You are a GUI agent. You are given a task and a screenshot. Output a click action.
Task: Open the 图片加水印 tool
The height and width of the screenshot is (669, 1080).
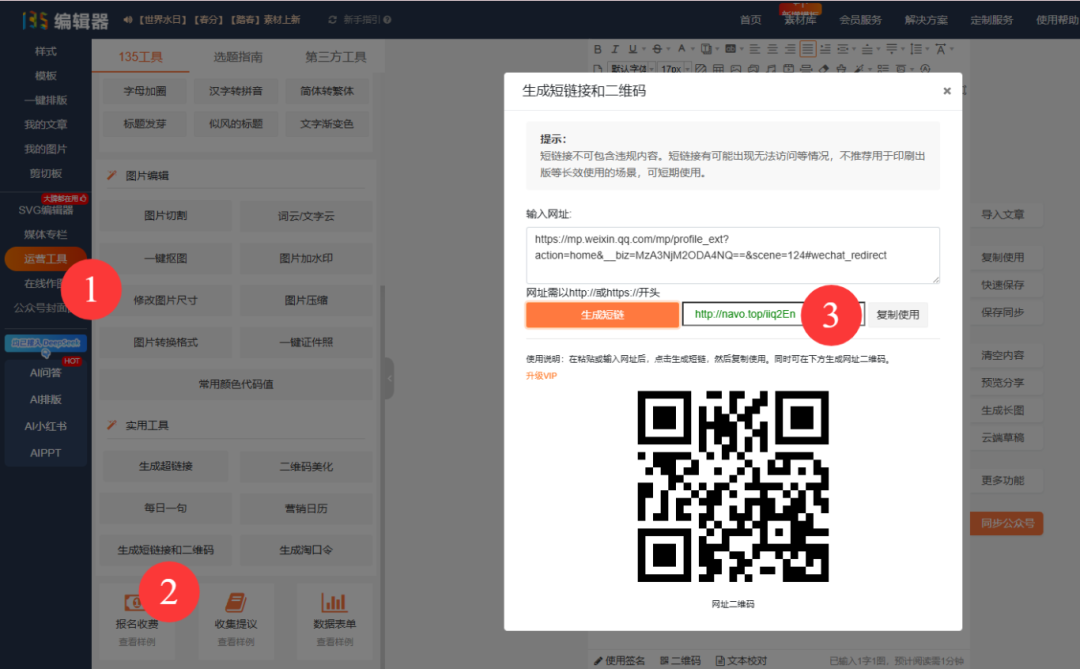pos(306,258)
